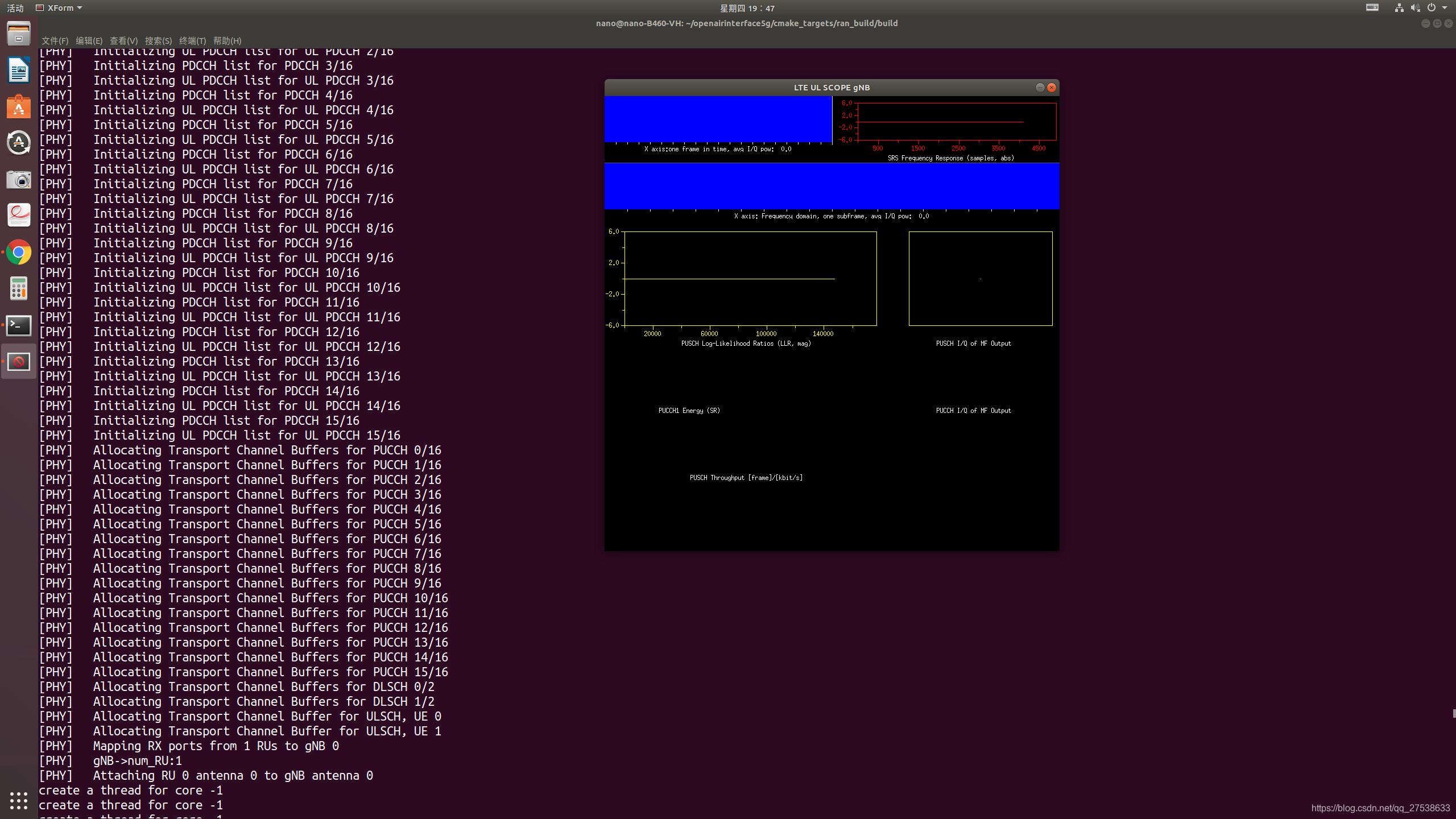Open the 查看(V) menu
The image size is (1456, 819).
pyautogui.click(x=123, y=41)
